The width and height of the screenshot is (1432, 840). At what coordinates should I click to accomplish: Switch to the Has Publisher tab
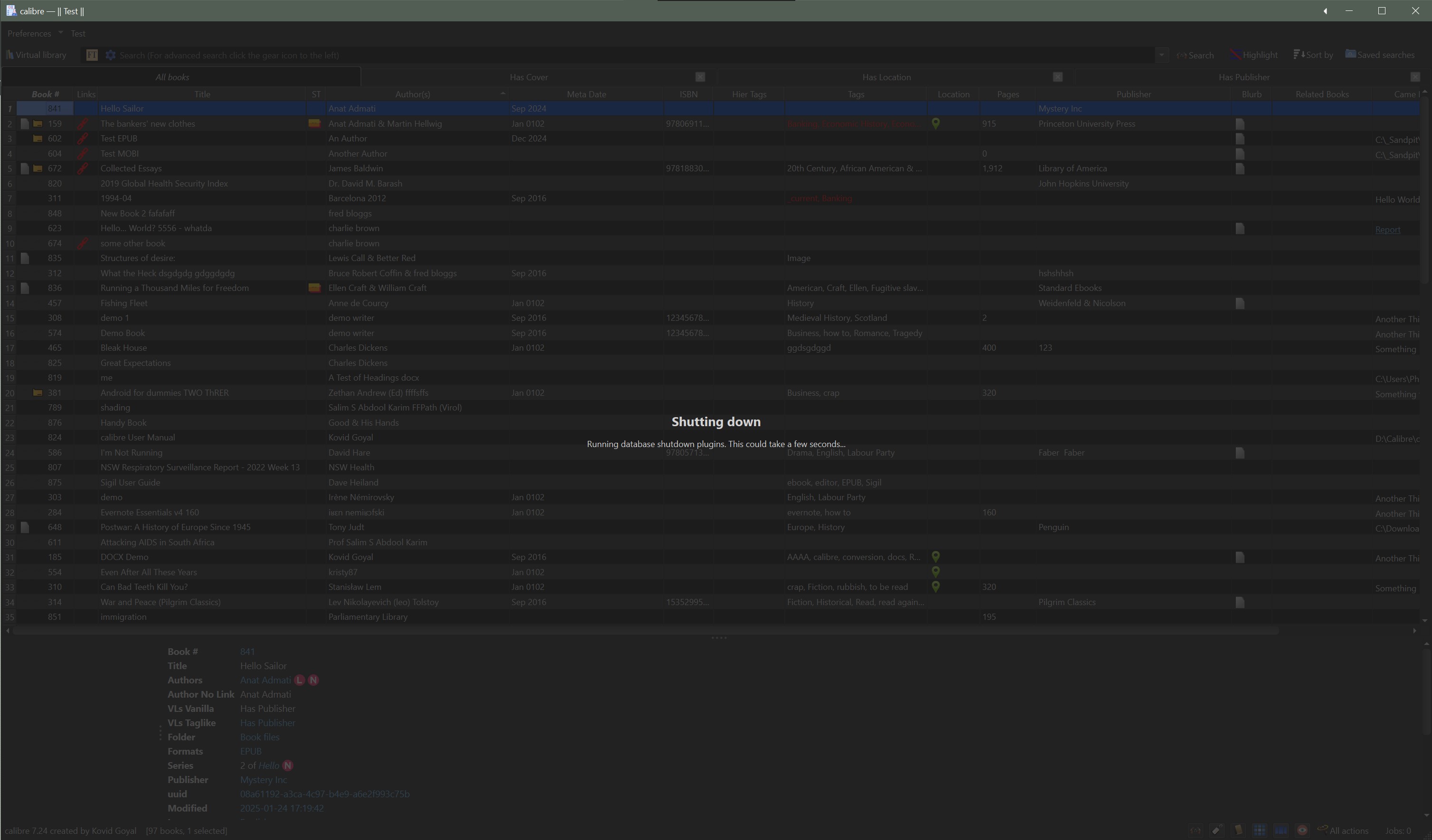[1244, 77]
